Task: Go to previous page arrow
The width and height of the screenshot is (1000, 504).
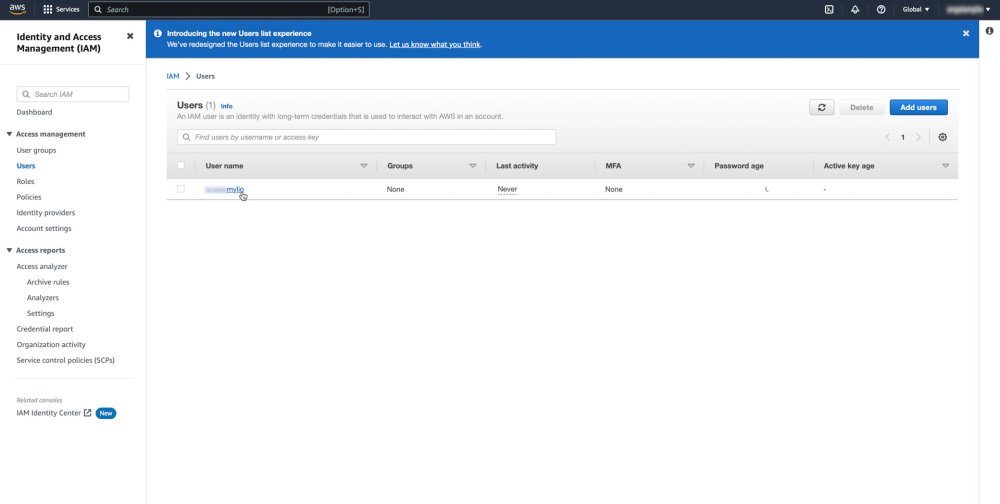Action: click(887, 137)
